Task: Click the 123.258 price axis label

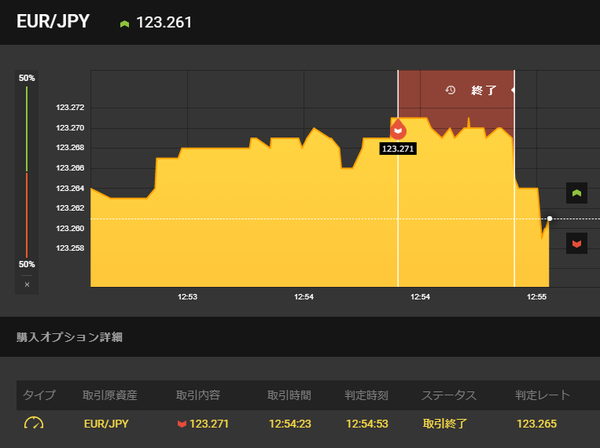Action: coord(70,248)
